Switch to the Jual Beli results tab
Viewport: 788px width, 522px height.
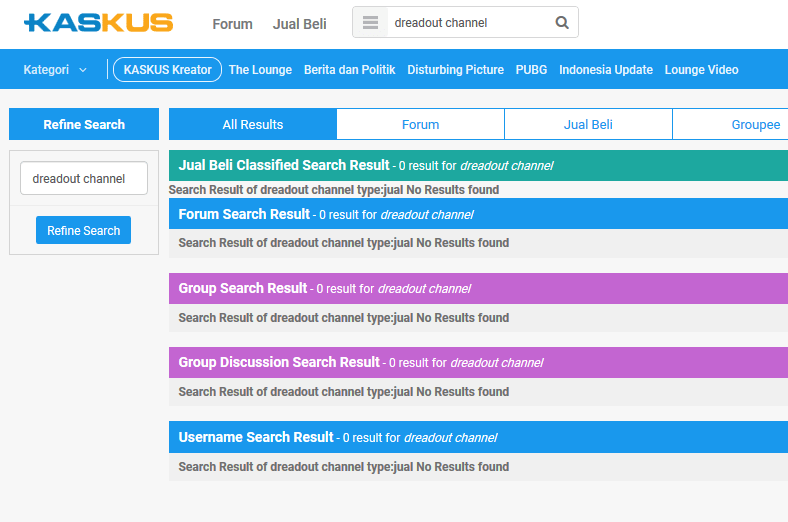pos(588,124)
